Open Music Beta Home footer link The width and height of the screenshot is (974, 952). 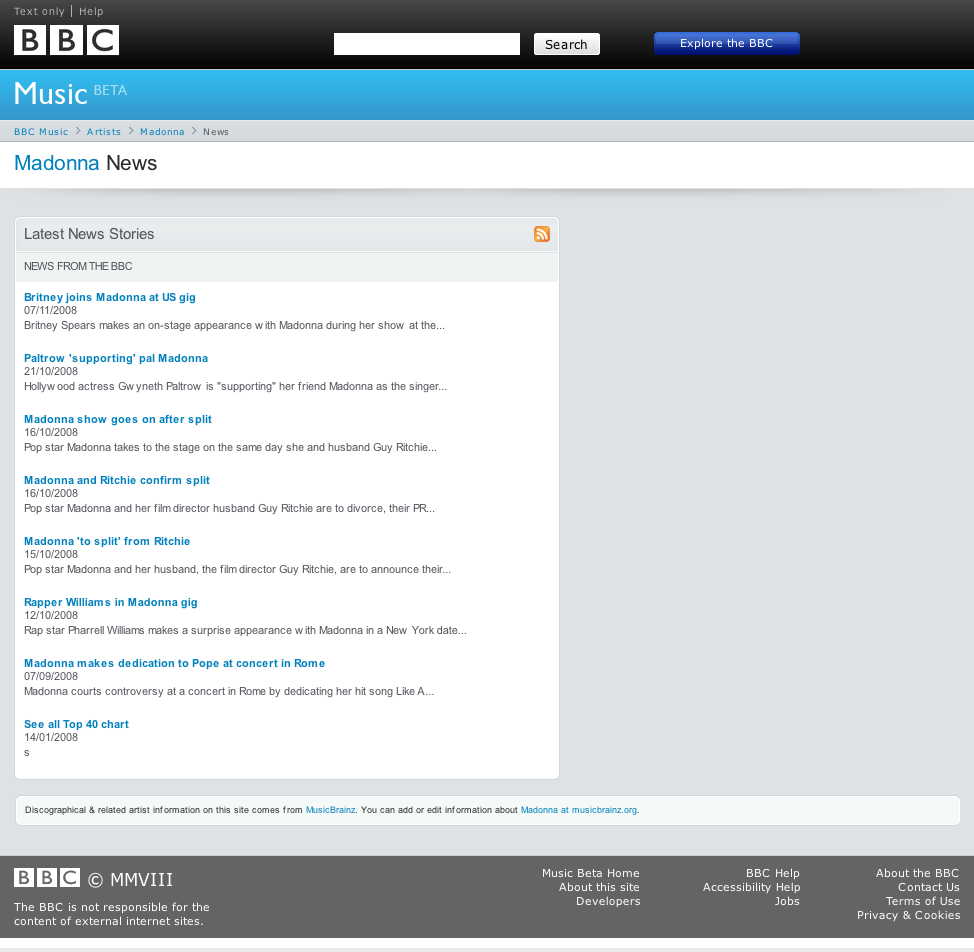591,873
